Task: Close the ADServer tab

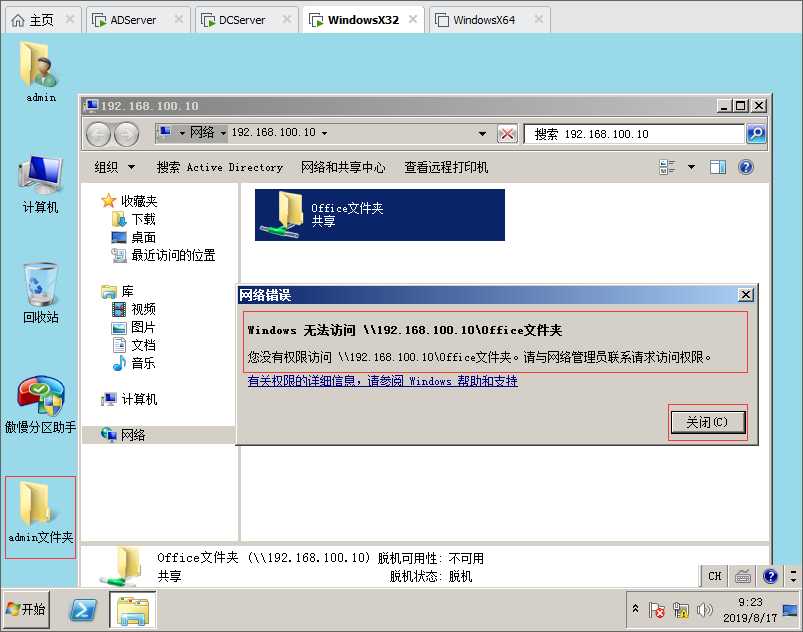Action: coord(178,19)
